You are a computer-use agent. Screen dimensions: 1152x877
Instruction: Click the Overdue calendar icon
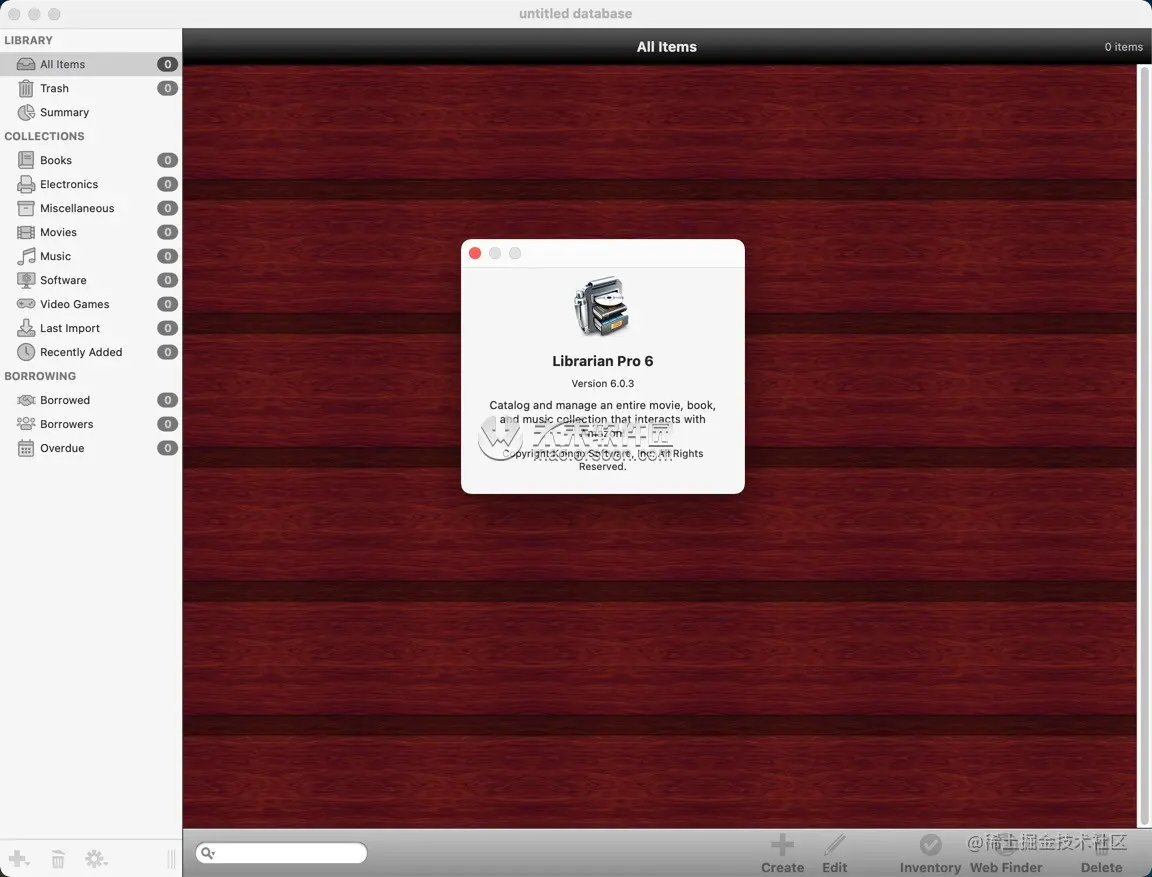pyautogui.click(x=26, y=448)
